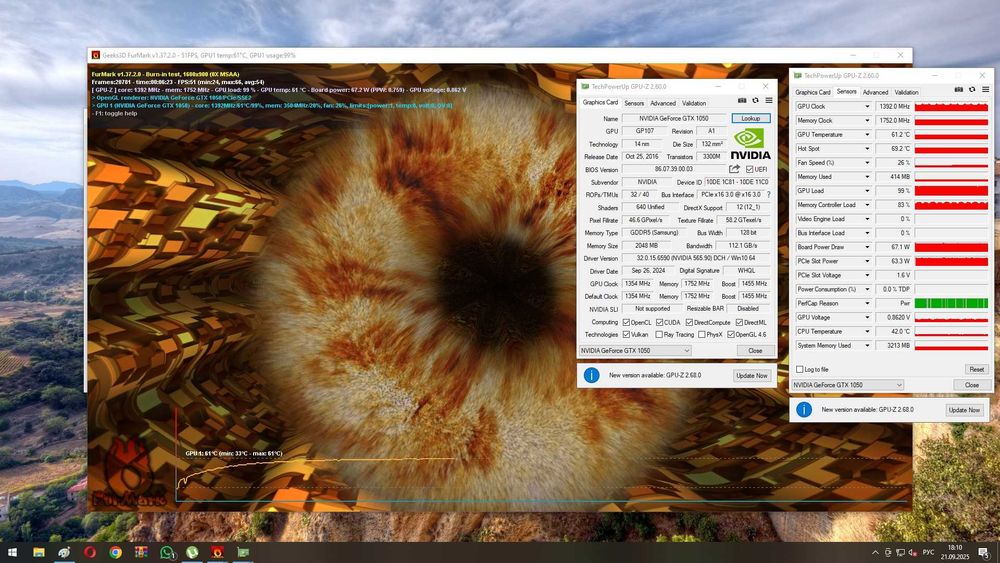Open the Fan Speed (%) sensor dropdown
Image resolution: width=1000 pixels, height=563 pixels.
point(867,163)
